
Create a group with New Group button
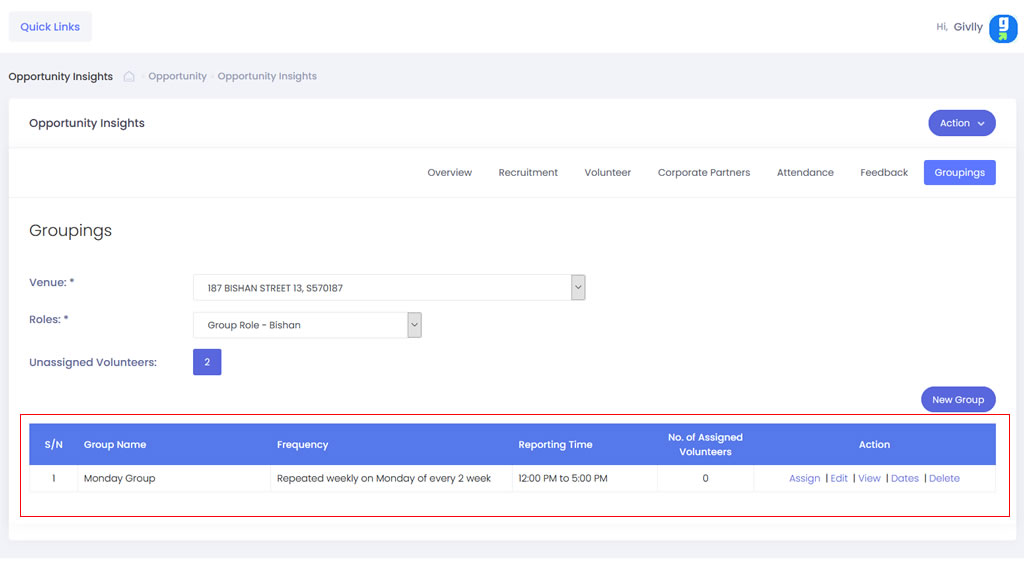[957, 400]
